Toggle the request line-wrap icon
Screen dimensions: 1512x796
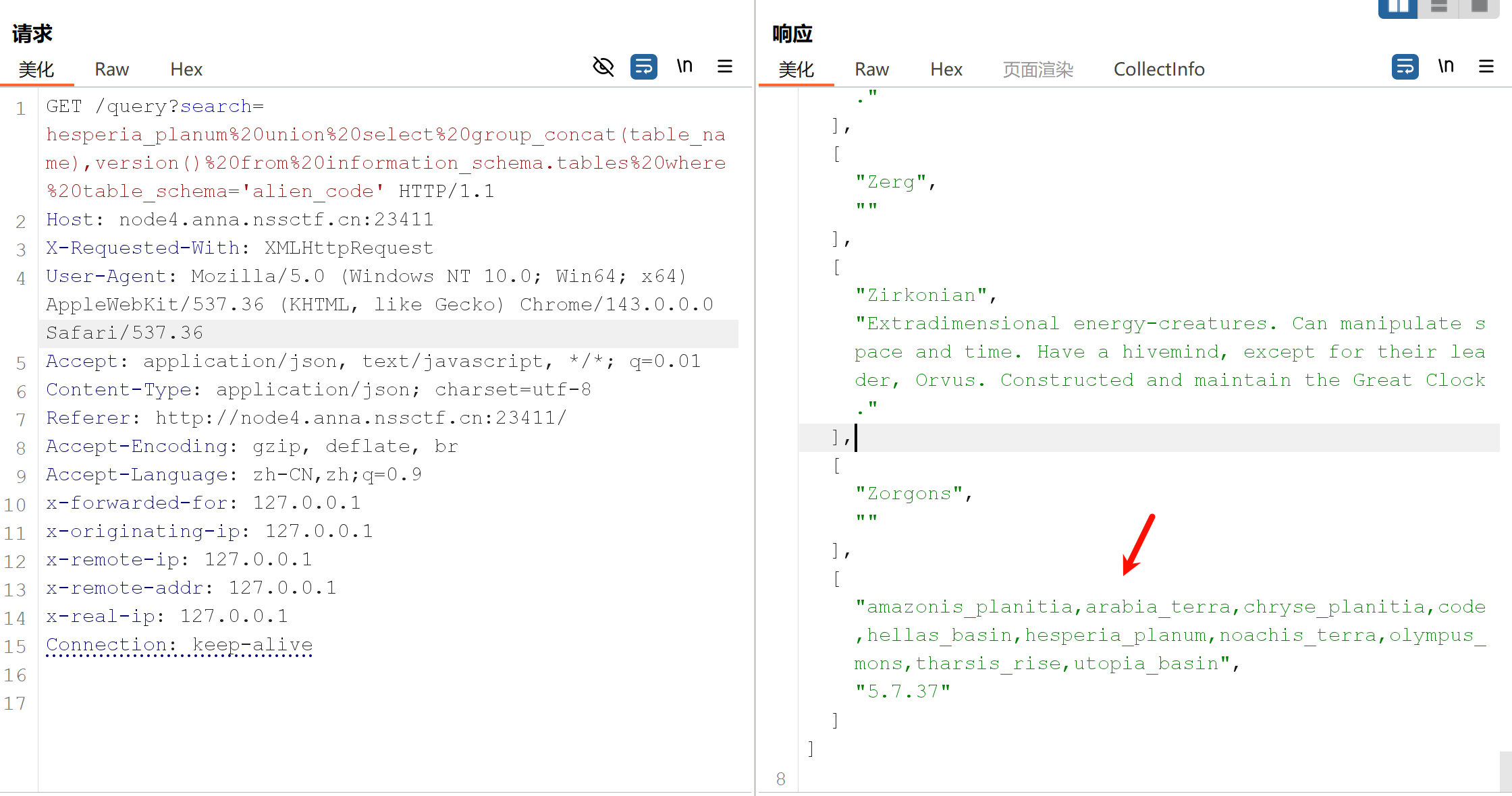click(643, 67)
